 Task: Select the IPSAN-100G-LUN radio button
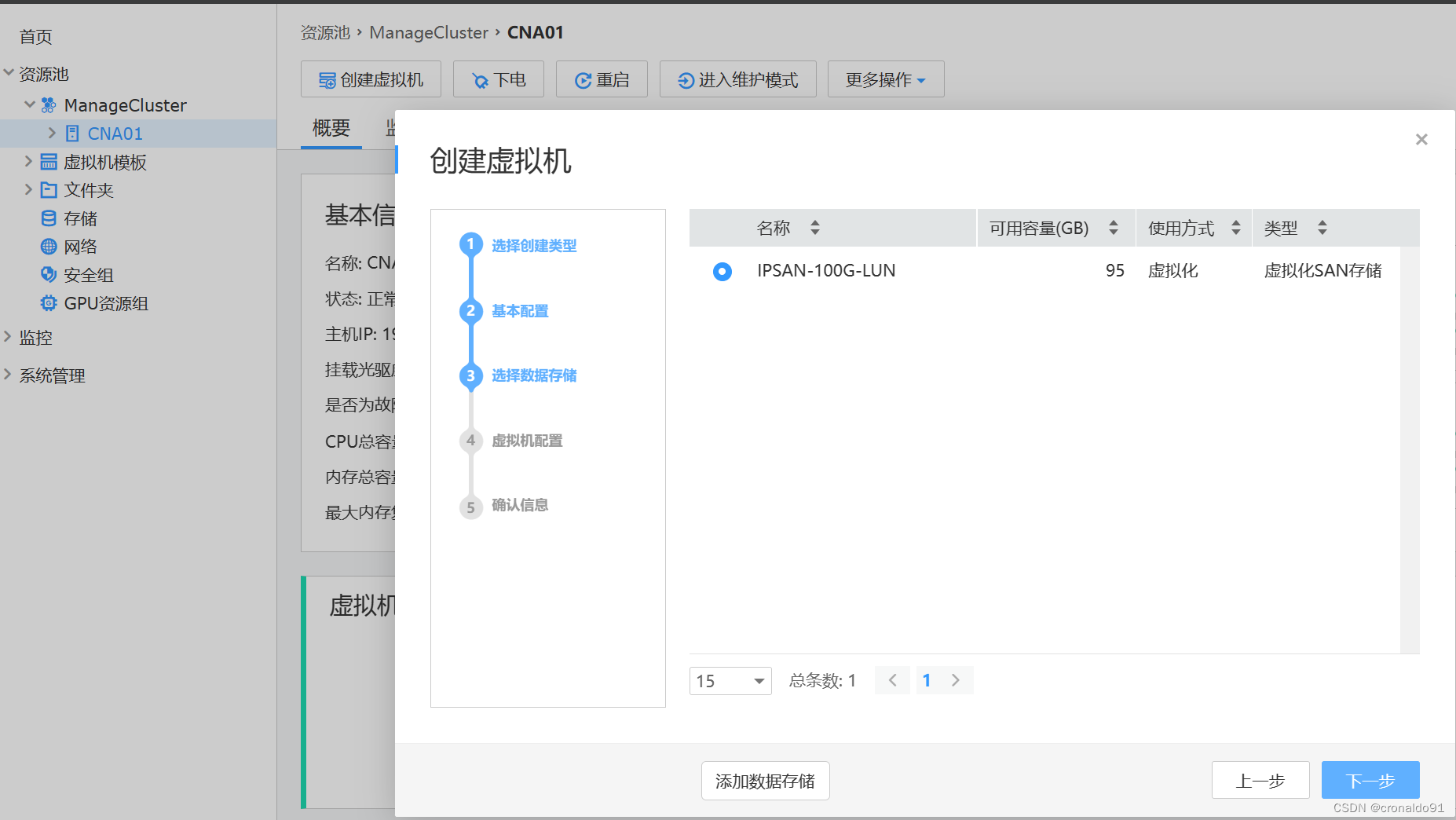(723, 271)
